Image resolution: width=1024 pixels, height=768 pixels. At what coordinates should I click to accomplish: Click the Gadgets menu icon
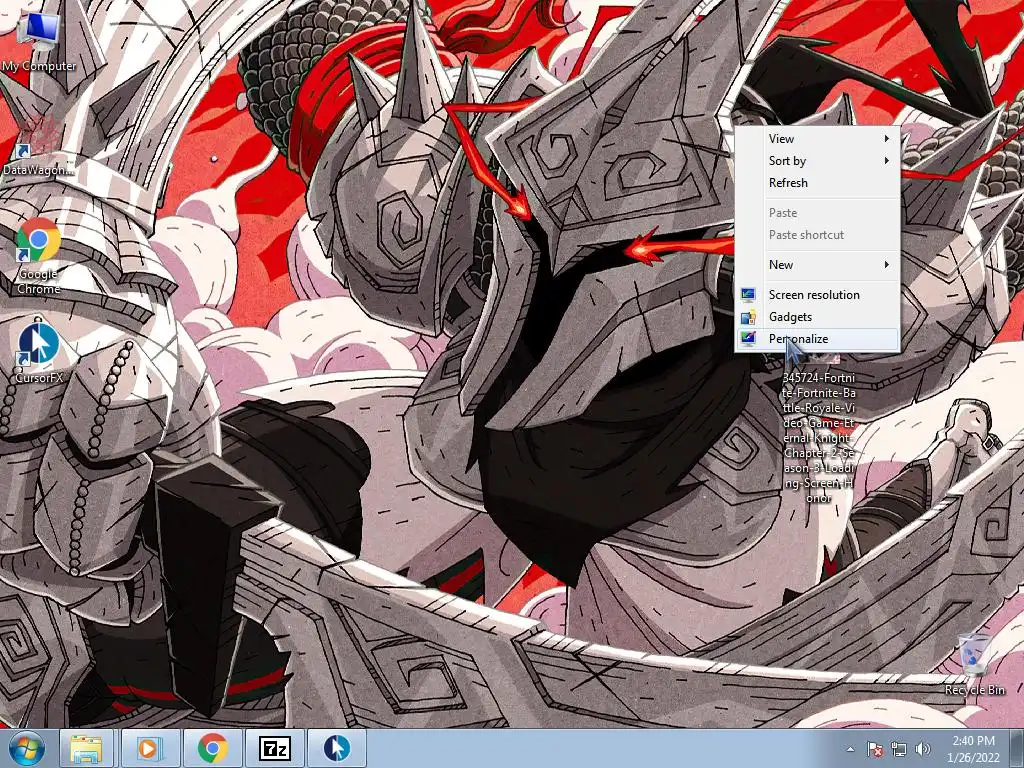click(748, 317)
